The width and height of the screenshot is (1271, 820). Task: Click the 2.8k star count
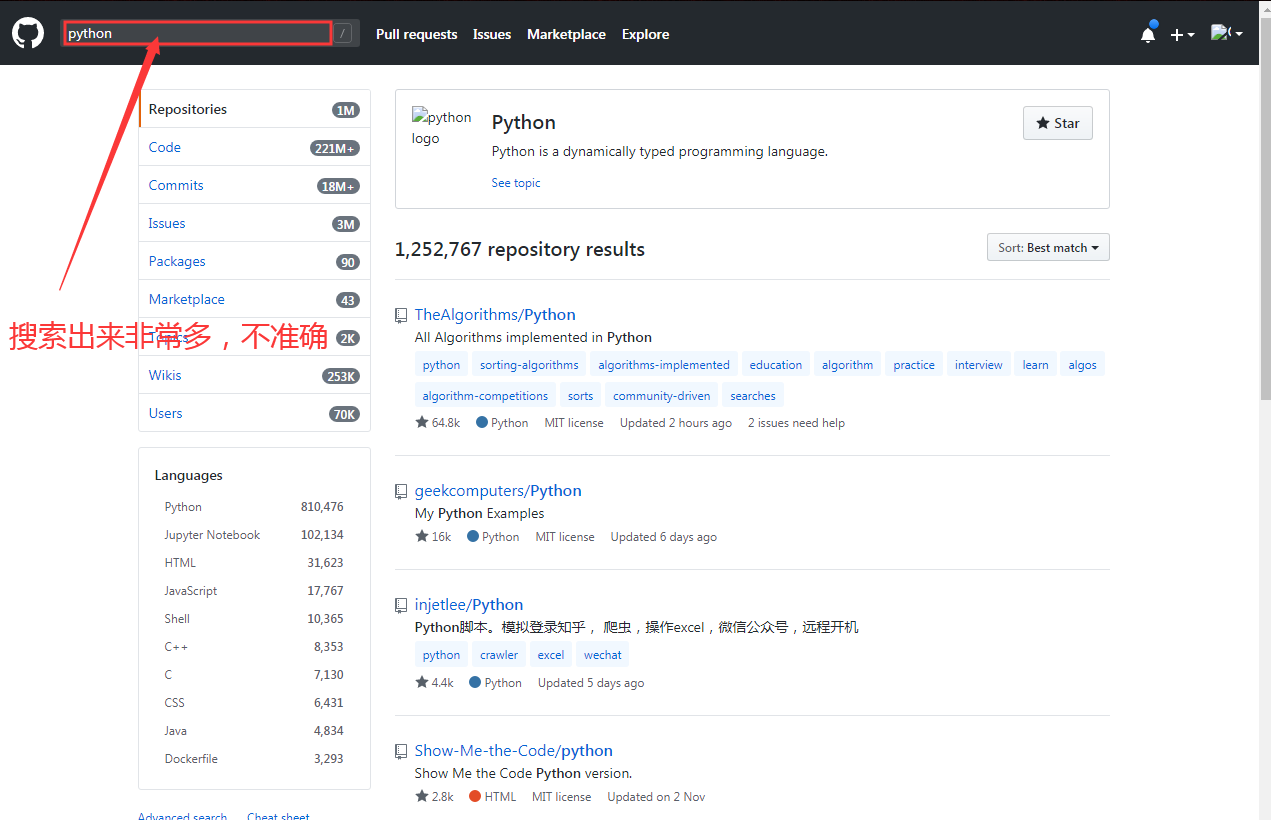click(435, 797)
